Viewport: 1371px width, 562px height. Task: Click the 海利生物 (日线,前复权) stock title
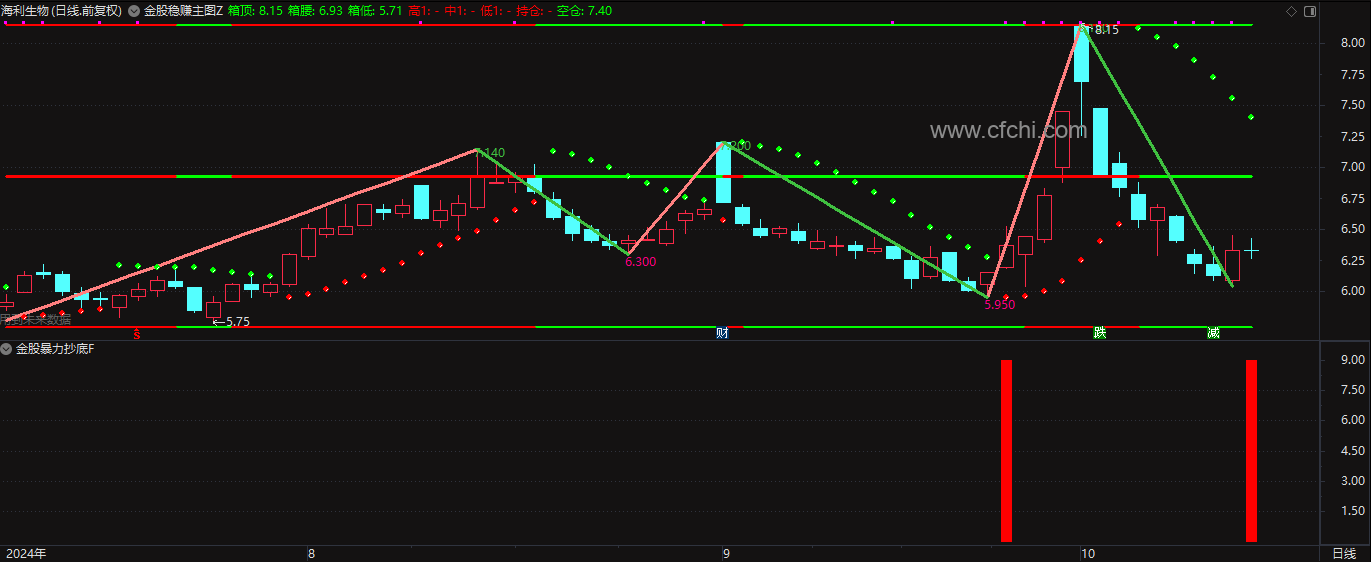coord(62,11)
